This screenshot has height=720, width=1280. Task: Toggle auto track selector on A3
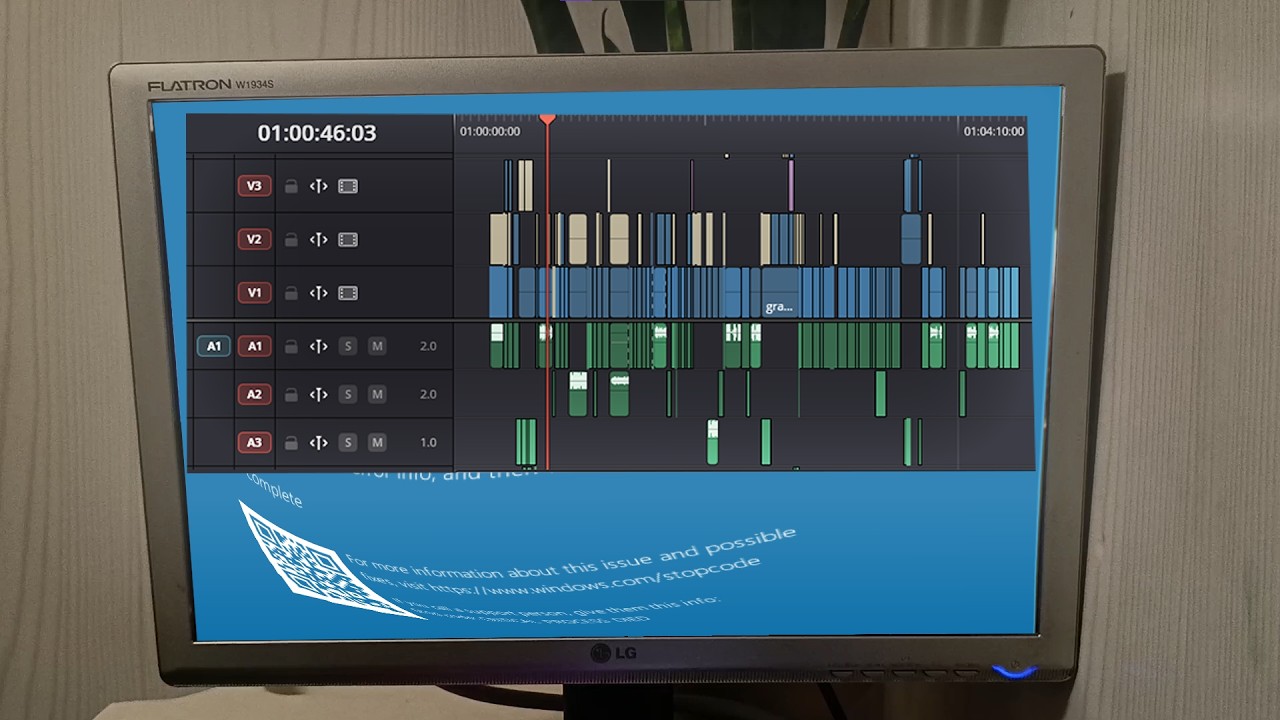[x=319, y=442]
